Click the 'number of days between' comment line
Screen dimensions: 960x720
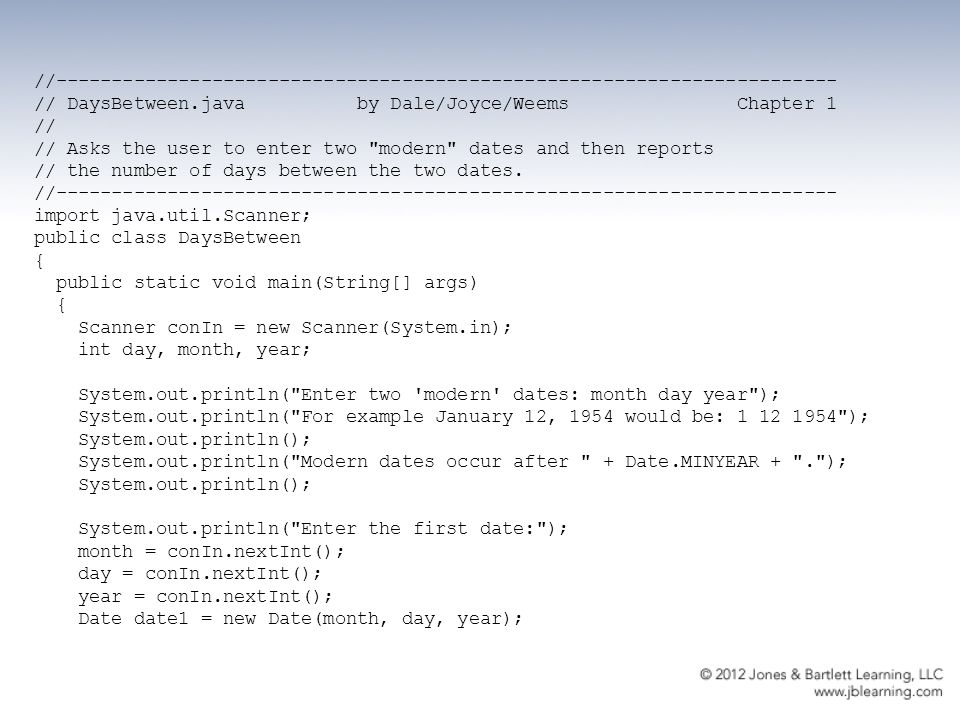click(279, 170)
